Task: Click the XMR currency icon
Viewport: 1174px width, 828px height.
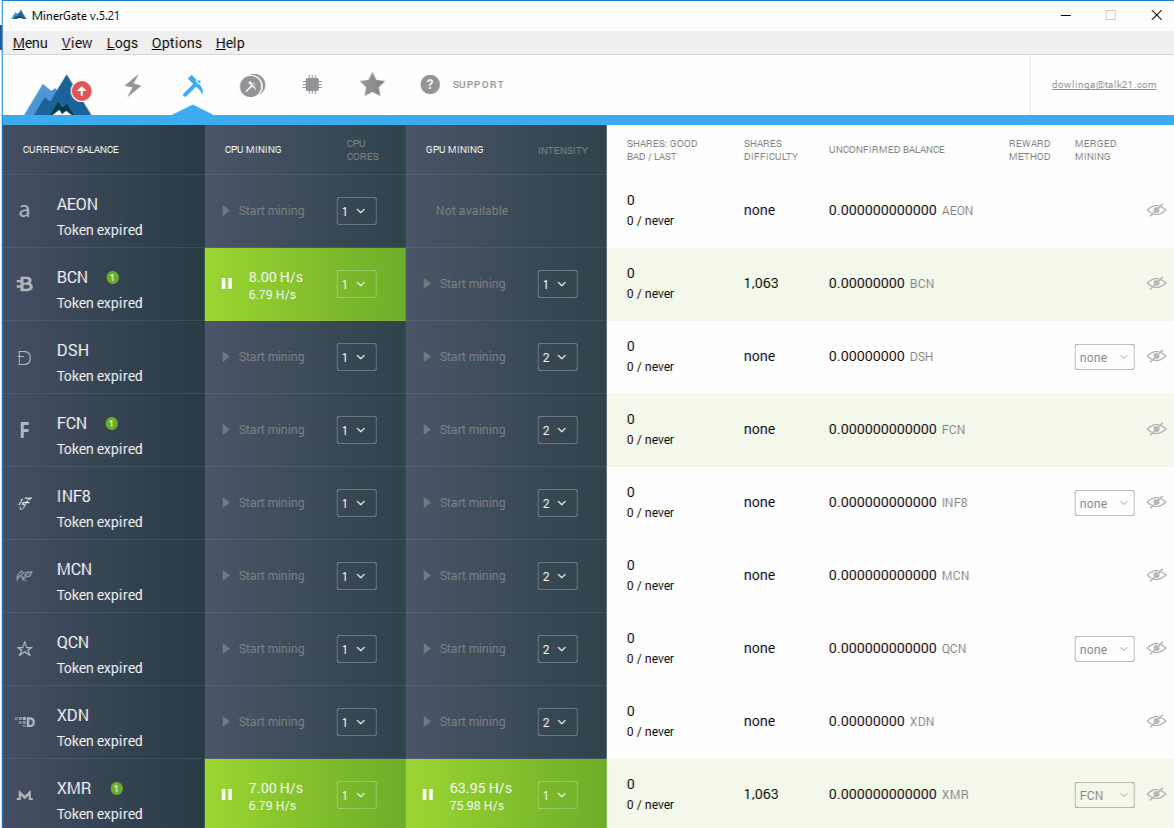Action: coord(25,795)
